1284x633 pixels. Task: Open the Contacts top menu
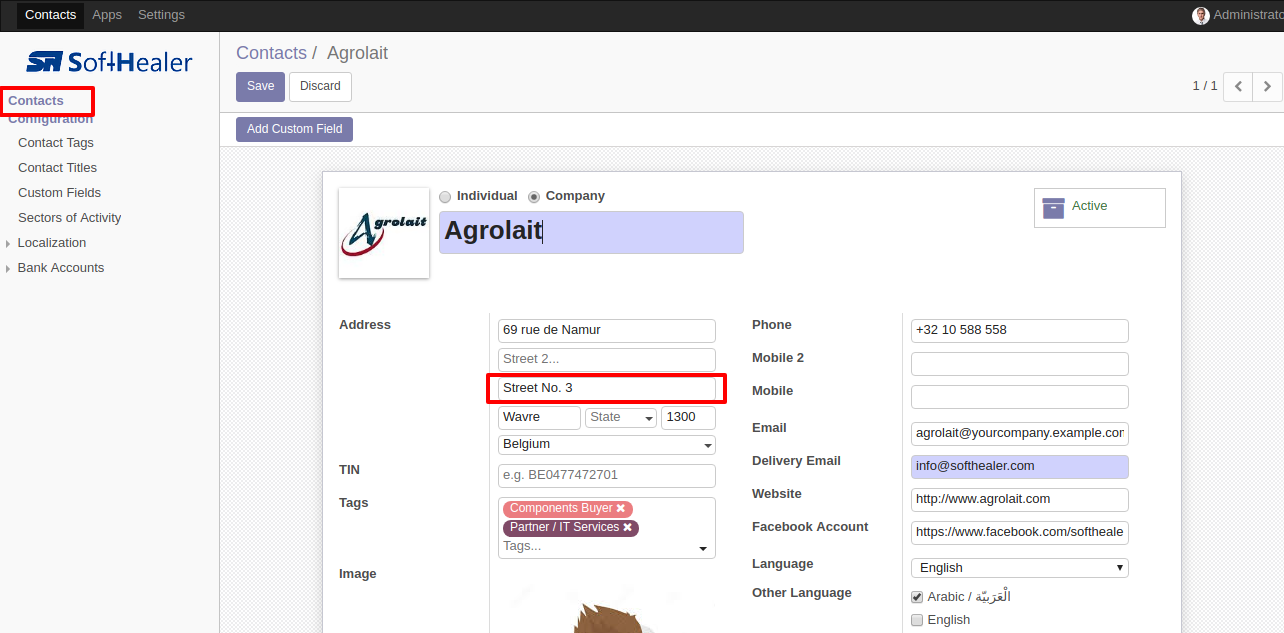(x=51, y=15)
